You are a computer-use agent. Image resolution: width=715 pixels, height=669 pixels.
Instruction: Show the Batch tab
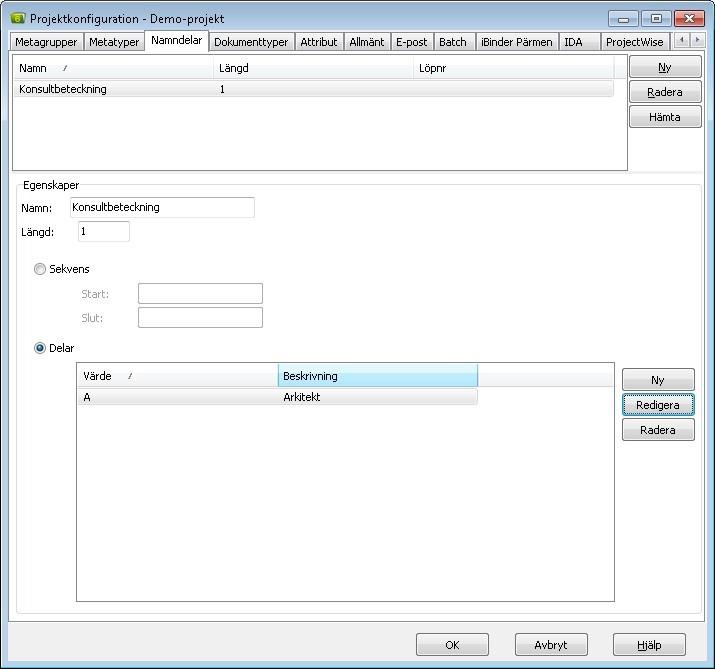(x=453, y=42)
